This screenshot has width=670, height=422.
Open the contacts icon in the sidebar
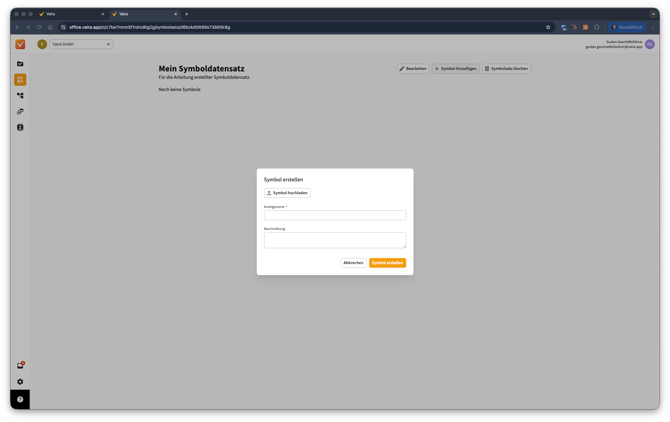click(20, 128)
